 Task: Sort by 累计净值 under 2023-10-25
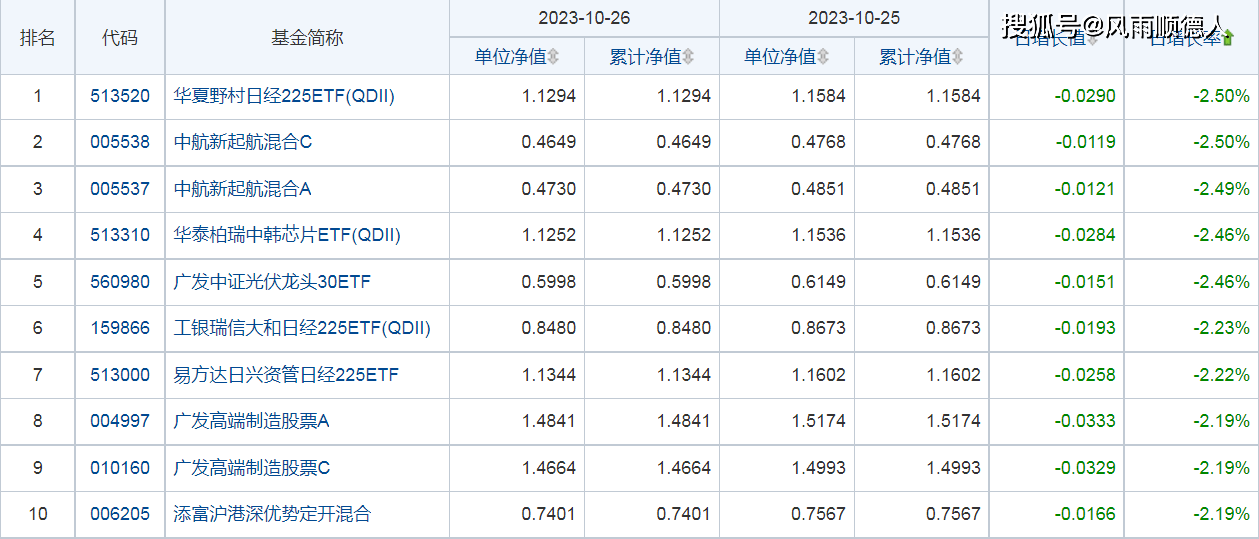[921, 57]
